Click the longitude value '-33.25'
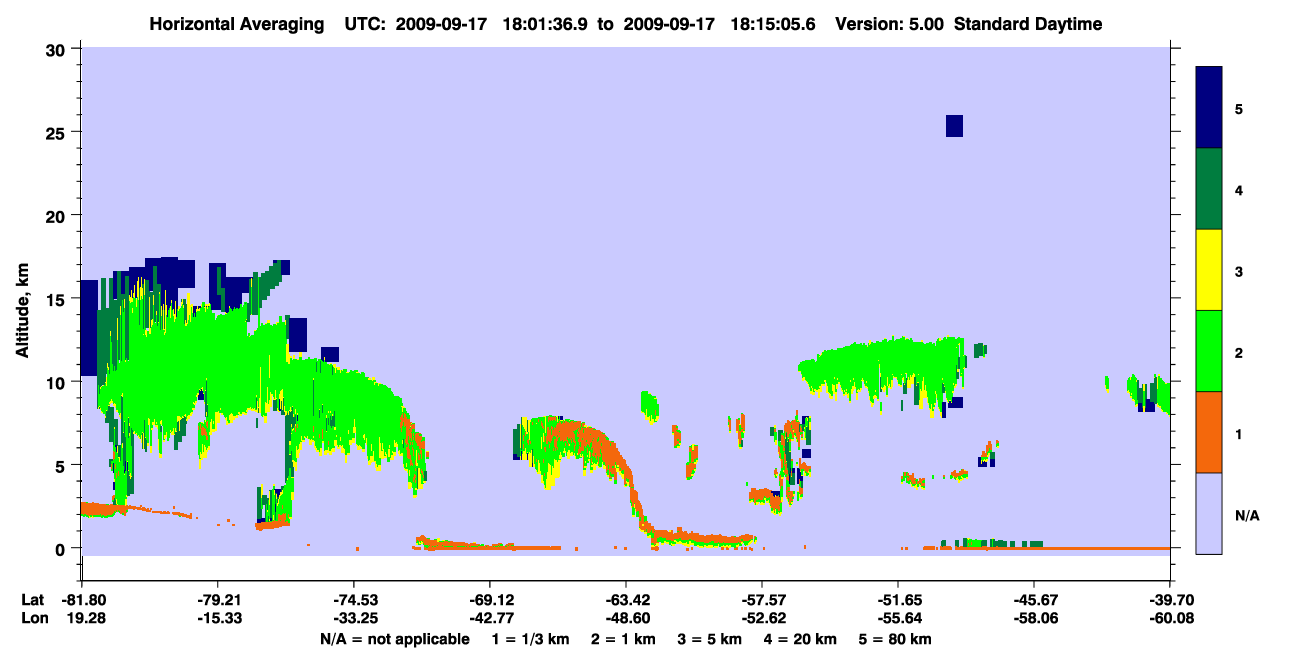The height and width of the screenshot is (667, 1300). pyautogui.click(x=354, y=619)
